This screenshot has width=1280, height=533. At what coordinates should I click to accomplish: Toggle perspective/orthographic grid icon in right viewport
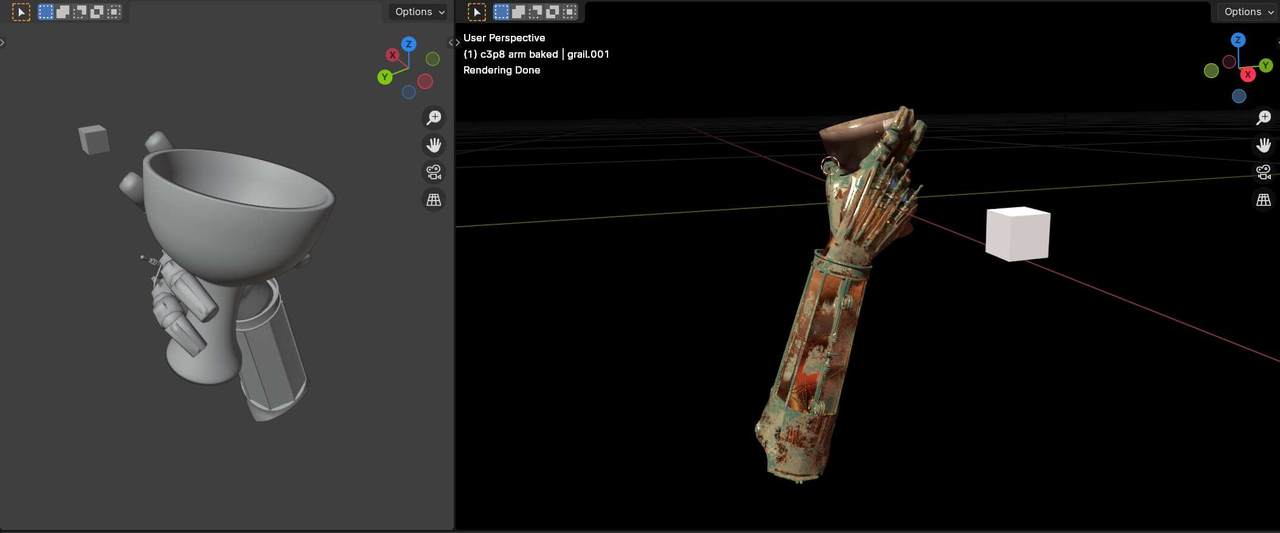[1264, 200]
